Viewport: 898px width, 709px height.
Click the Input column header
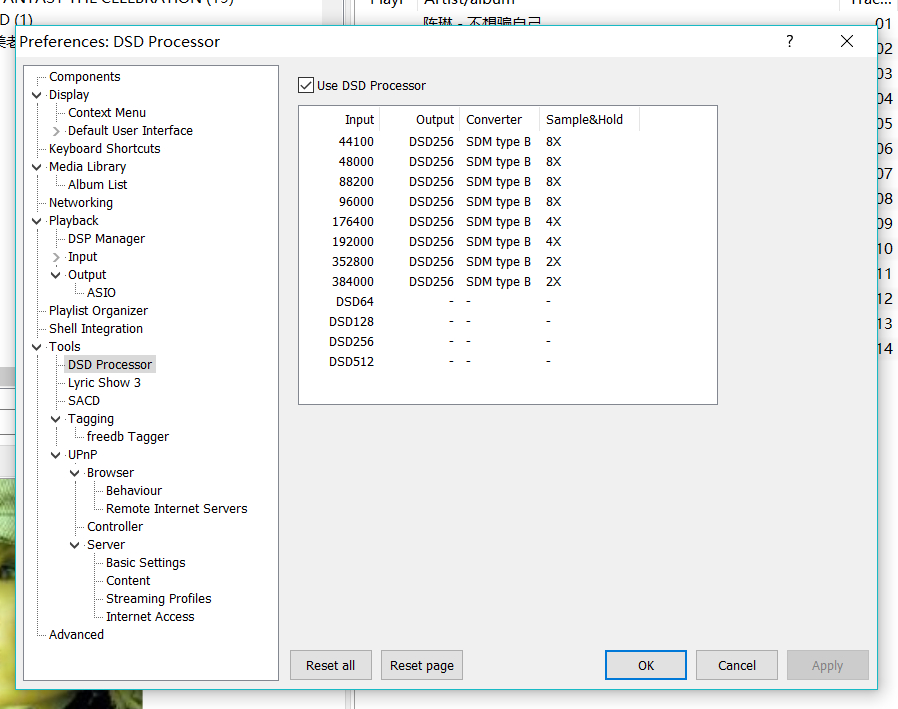click(x=340, y=120)
